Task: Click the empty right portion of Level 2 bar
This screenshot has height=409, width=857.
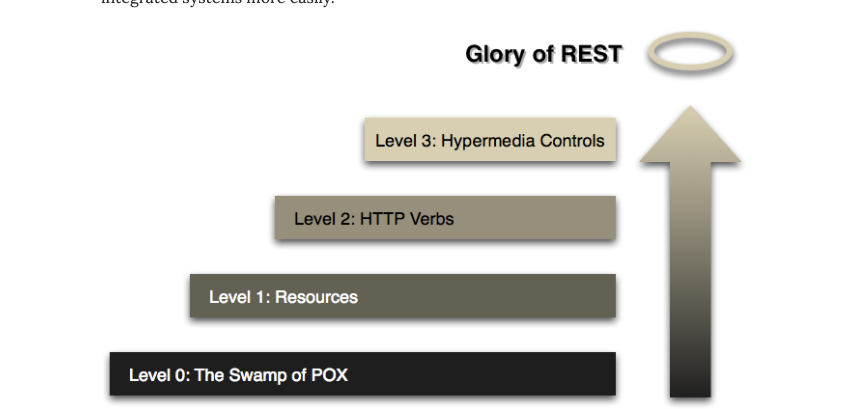Action: pos(540,218)
